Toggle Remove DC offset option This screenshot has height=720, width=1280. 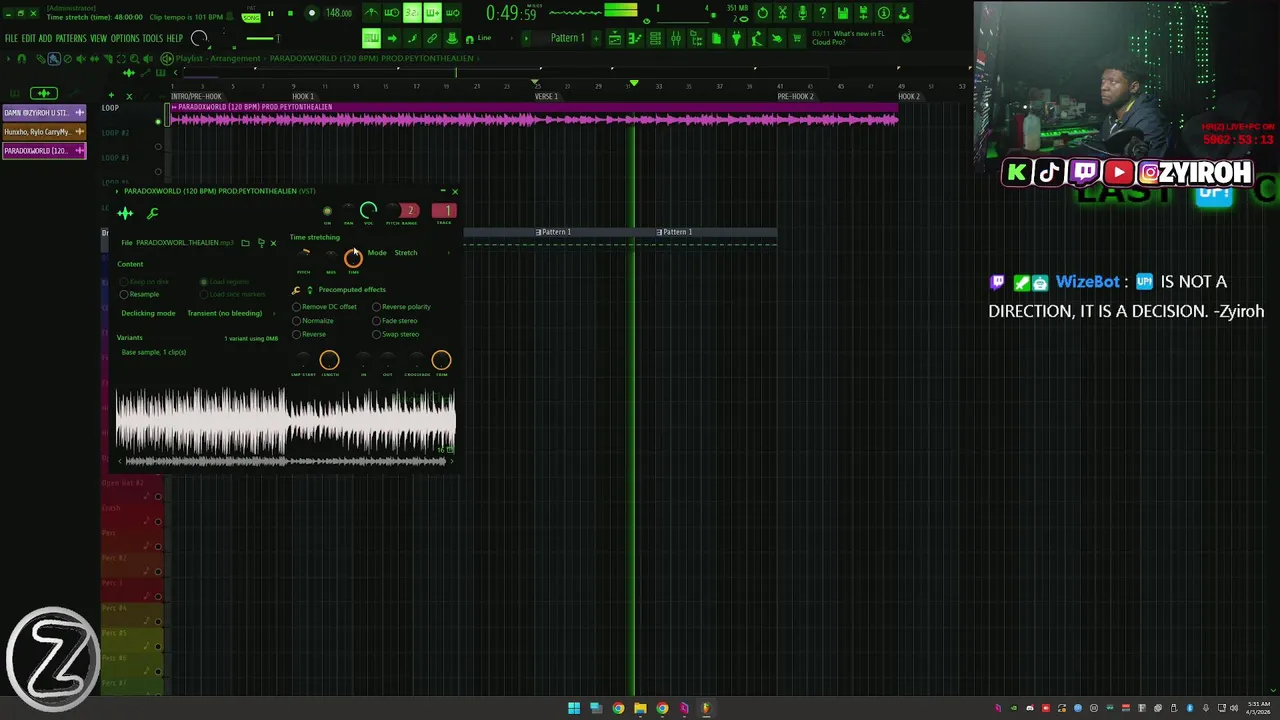click(x=326, y=307)
